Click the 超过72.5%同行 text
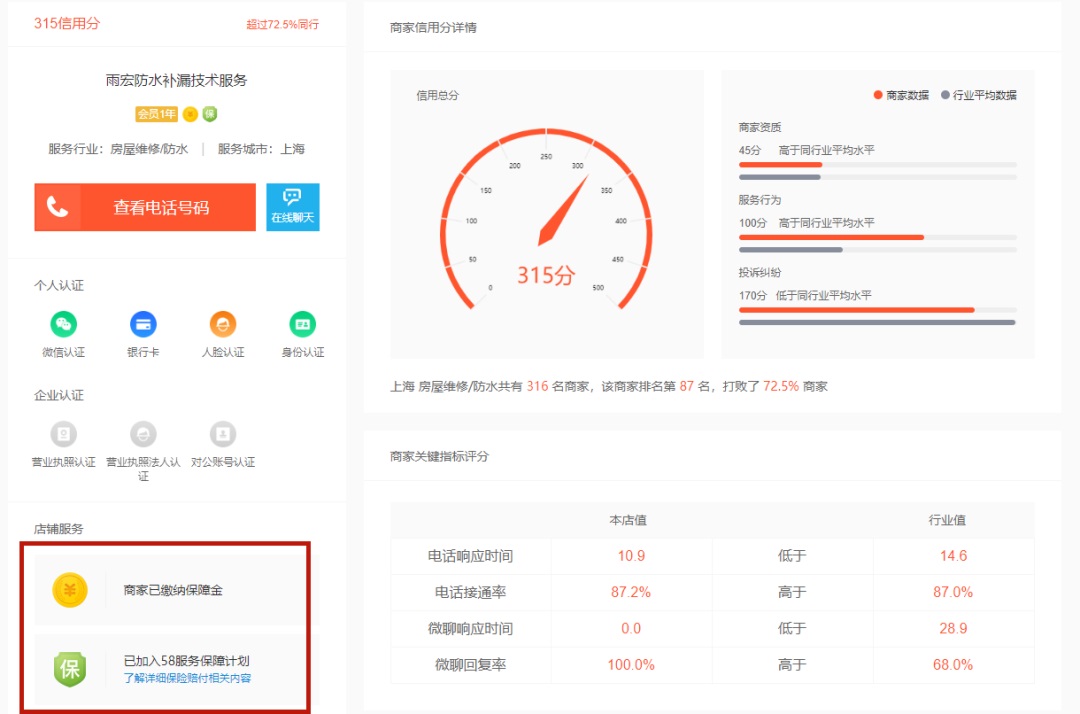The image size is (1080, 714). [283, 24]
